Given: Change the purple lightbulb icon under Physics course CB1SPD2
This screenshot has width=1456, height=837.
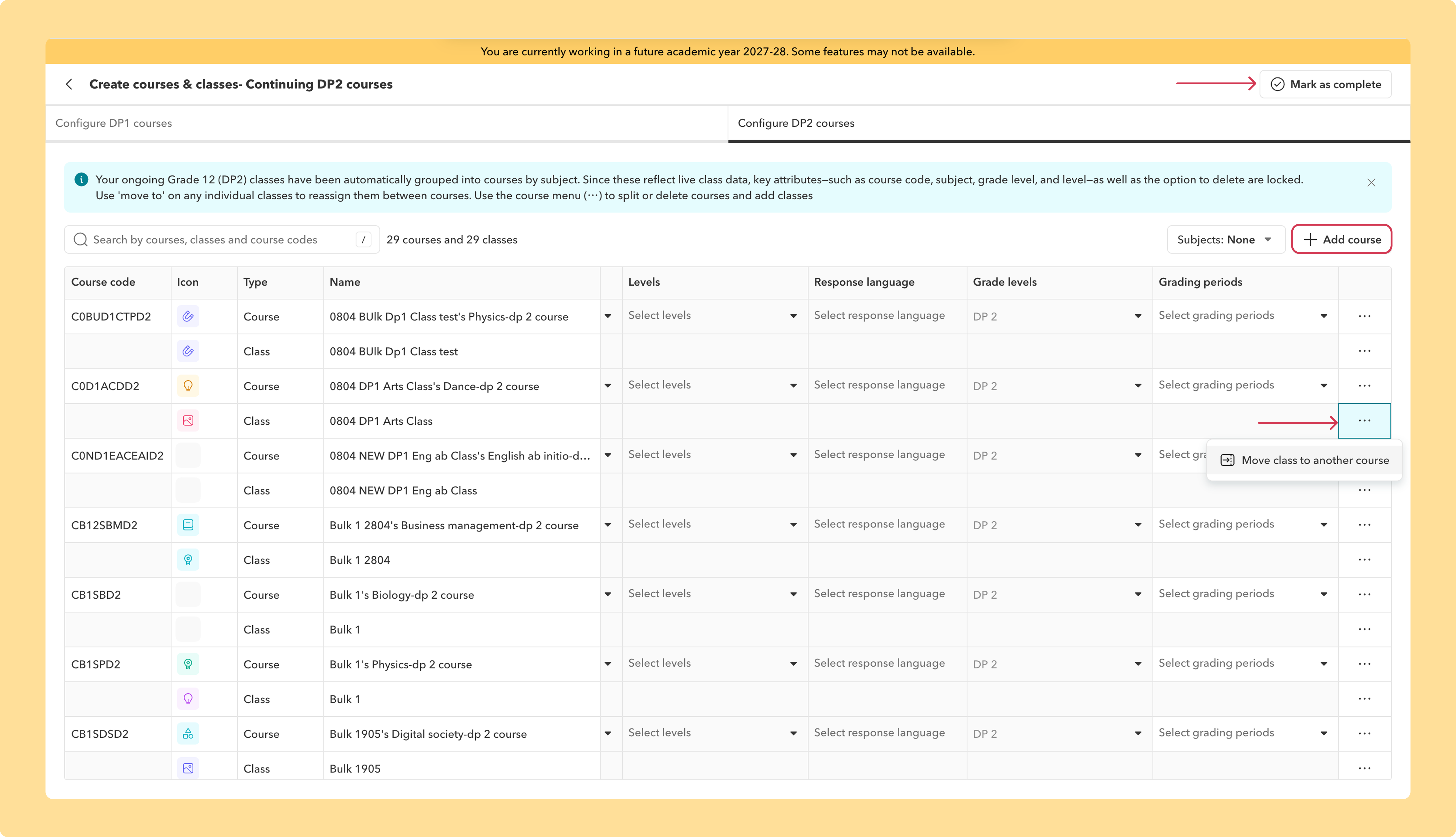Looking at the screenshot, I should pyautogui.click(x=188, y=699).
